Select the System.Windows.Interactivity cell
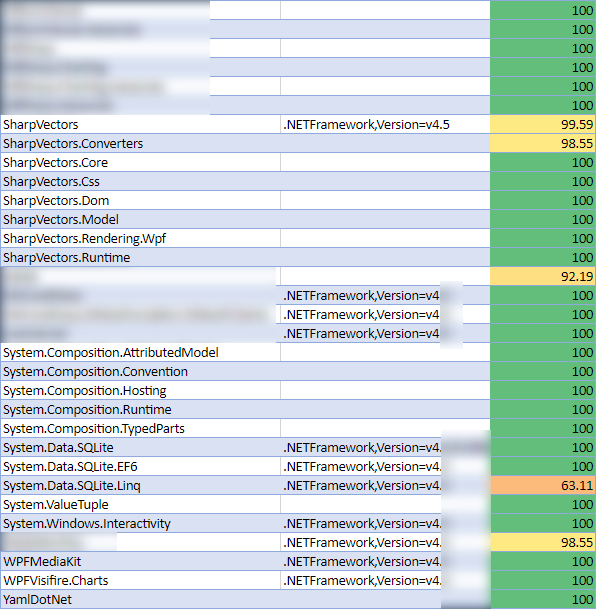 pyautogui.click(x=141, y=524)
